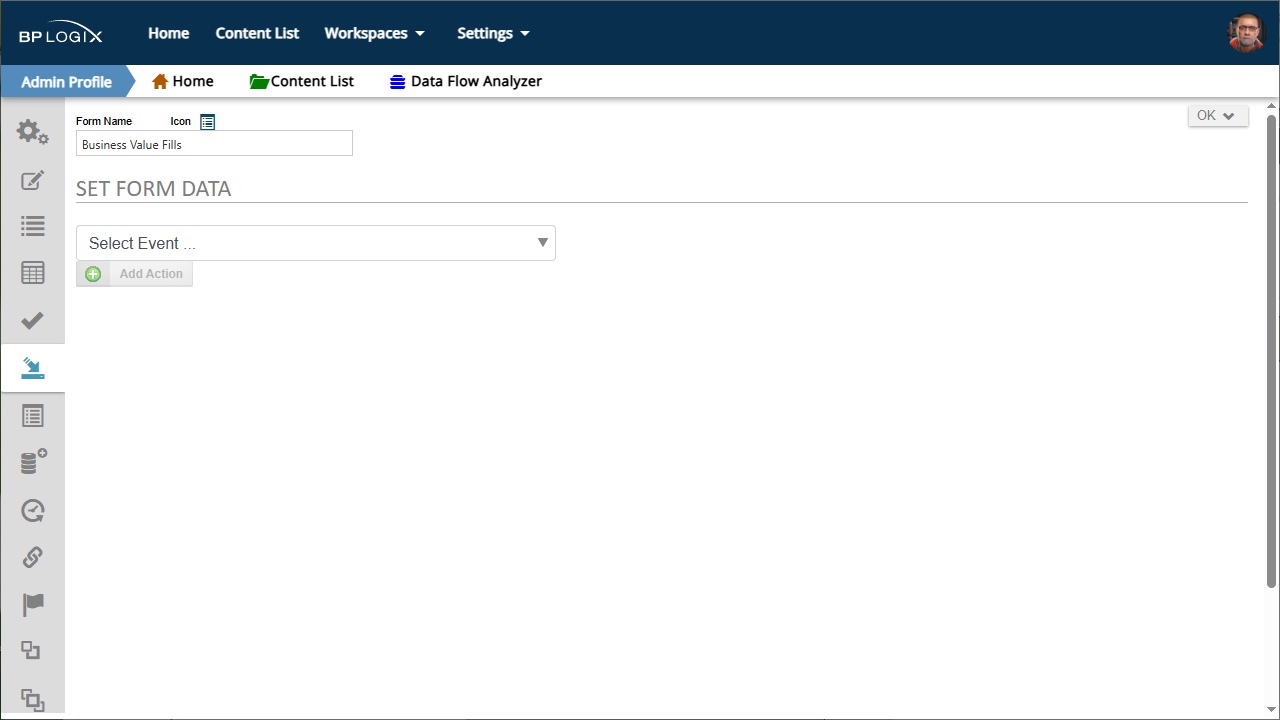Open the clock refresh sidebar icon
Image resolution: width=1280 pixels, height=720 pixels.
coord(33,511)
